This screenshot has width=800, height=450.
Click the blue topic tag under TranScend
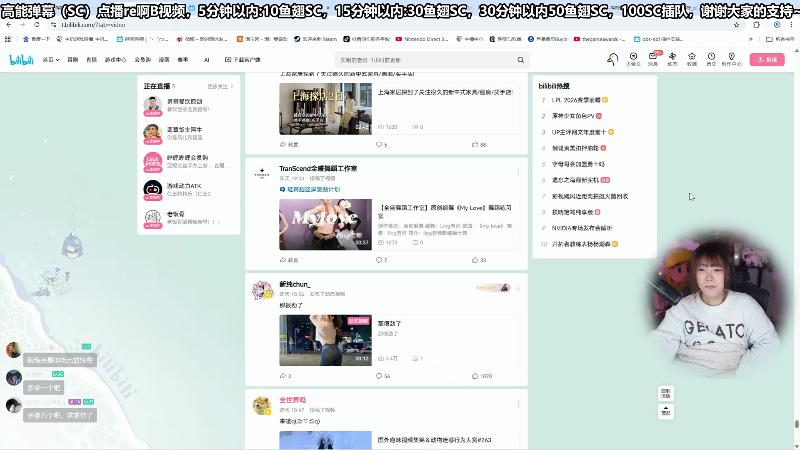310,189
